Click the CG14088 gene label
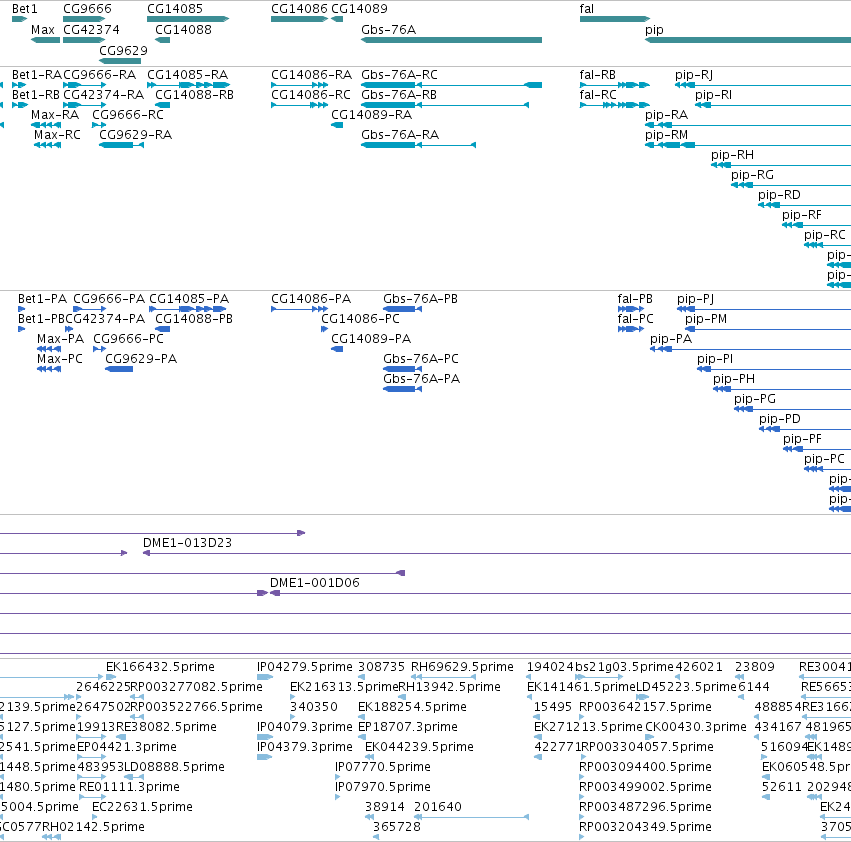This screenshot has height=842, width=851. (x=183, y=30)
